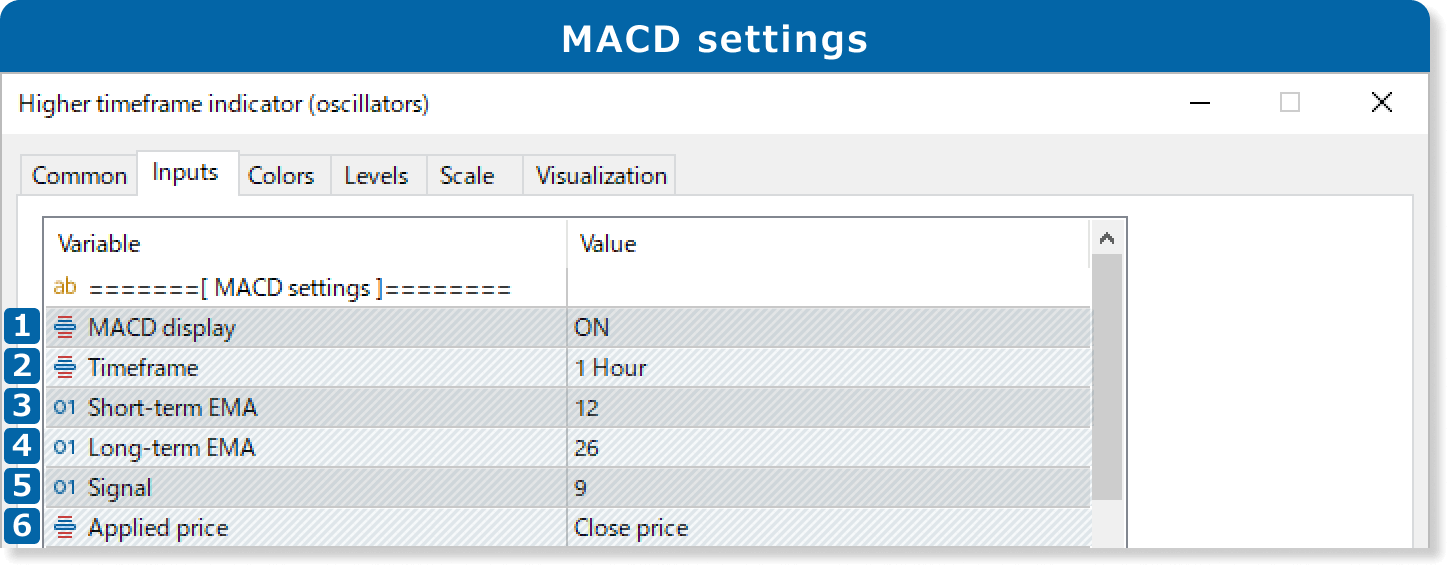The width and height of the screenshot is (1450, 568).
Task: Click the blue number 1 badge
Action: [22, 327]
